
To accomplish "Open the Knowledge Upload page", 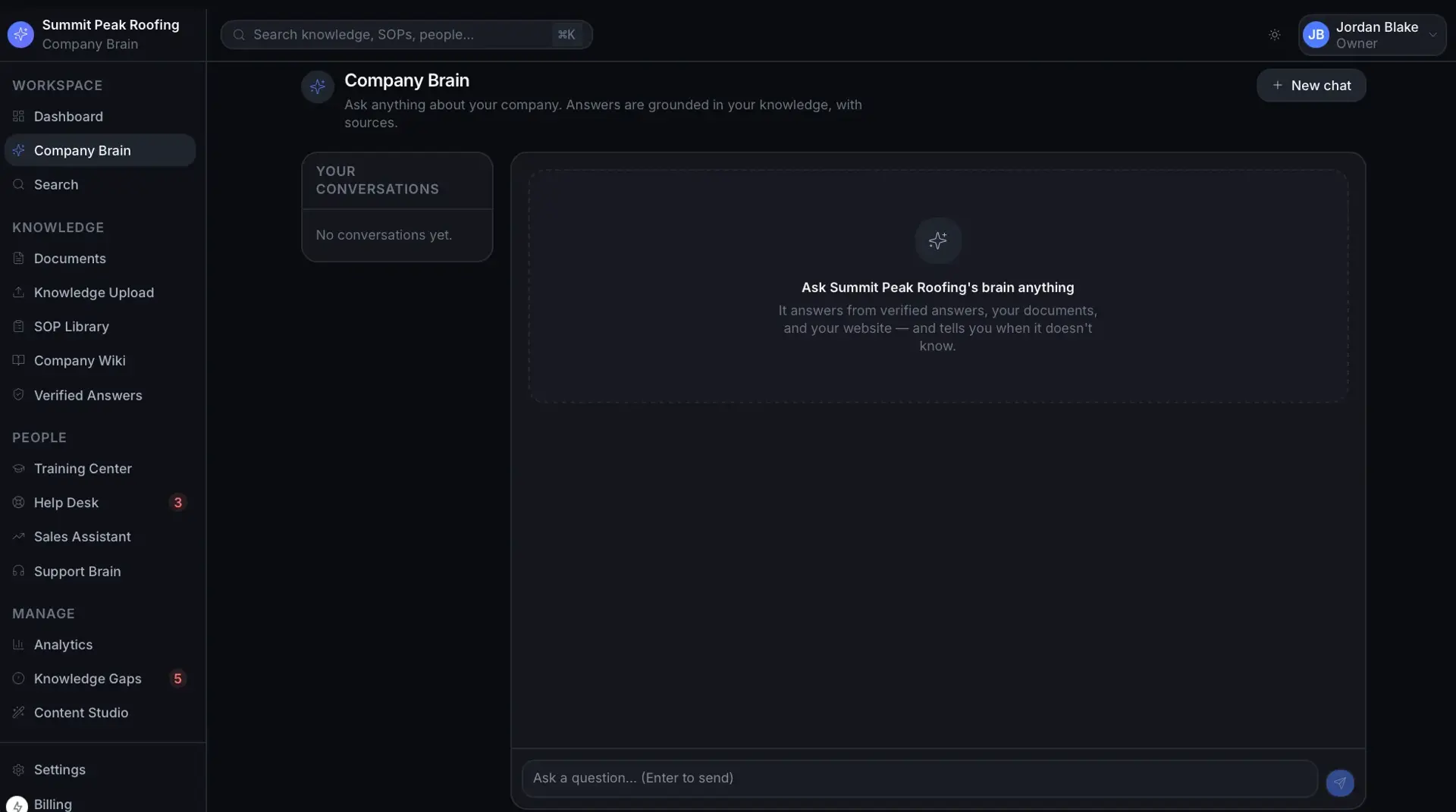I will [100, 292].
